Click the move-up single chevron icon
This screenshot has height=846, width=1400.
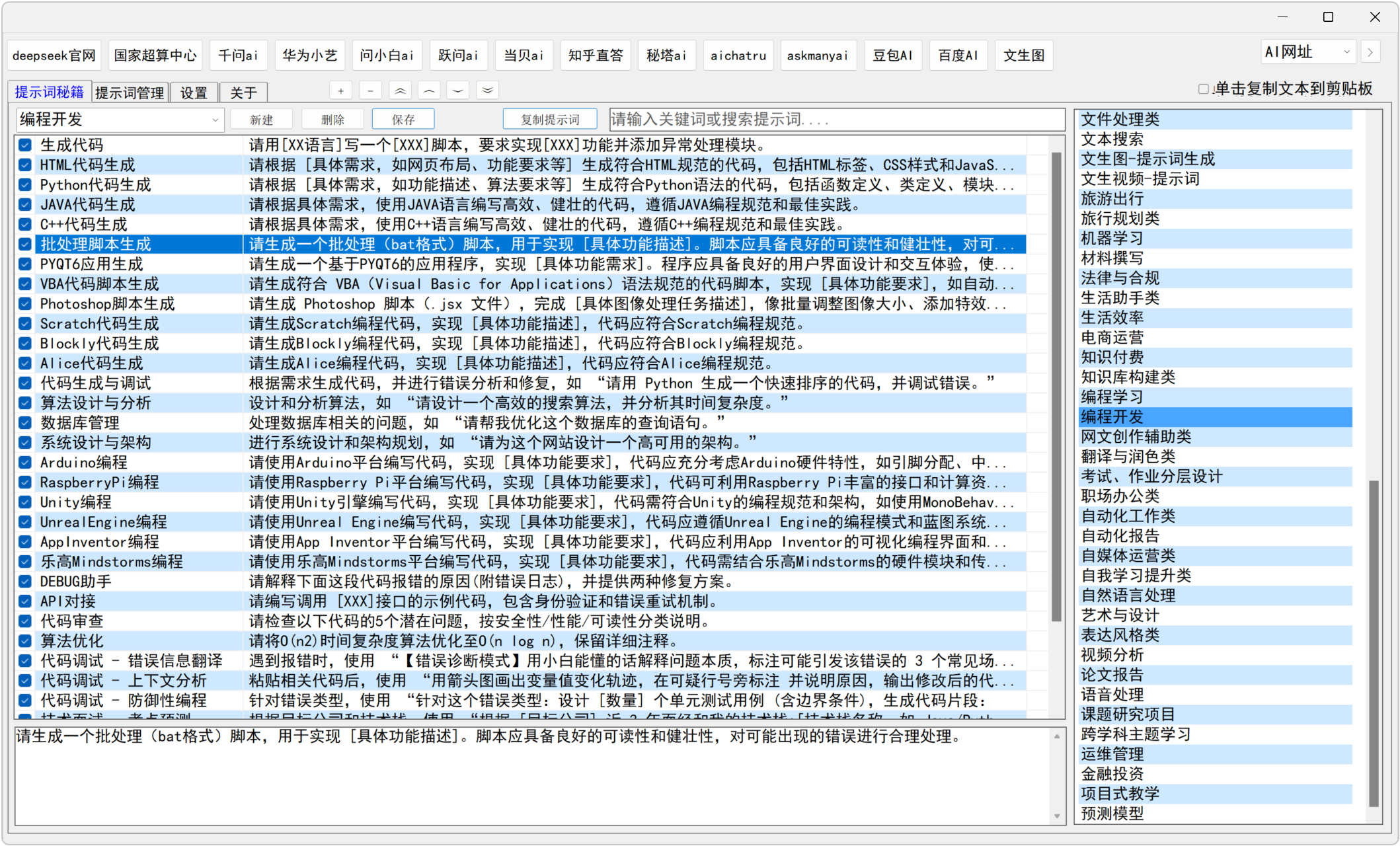tap(430, 91)
